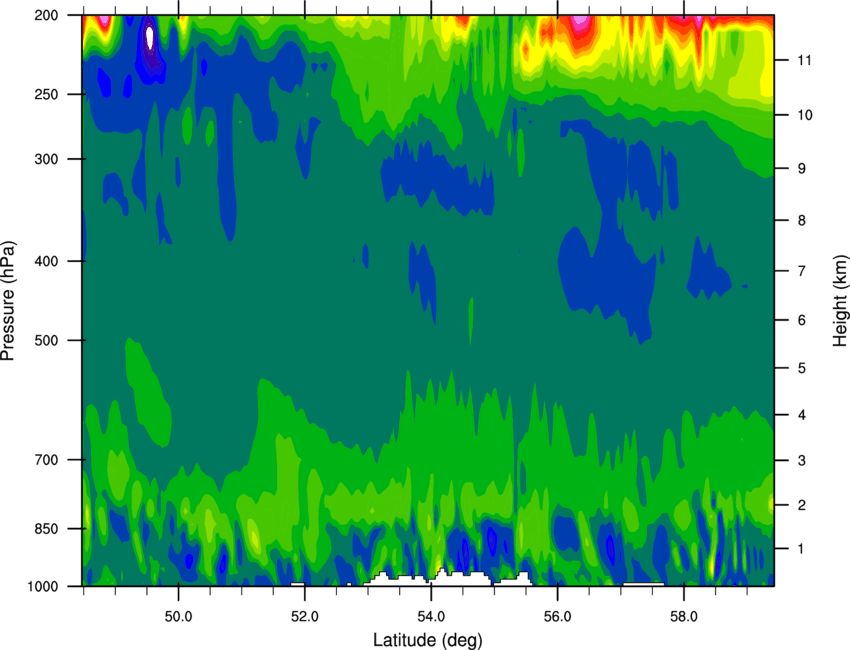Image resolution: width=850 pixels, height=650 pixels.
Task: Pick the 1 km height label
Action: click(801, 549)
